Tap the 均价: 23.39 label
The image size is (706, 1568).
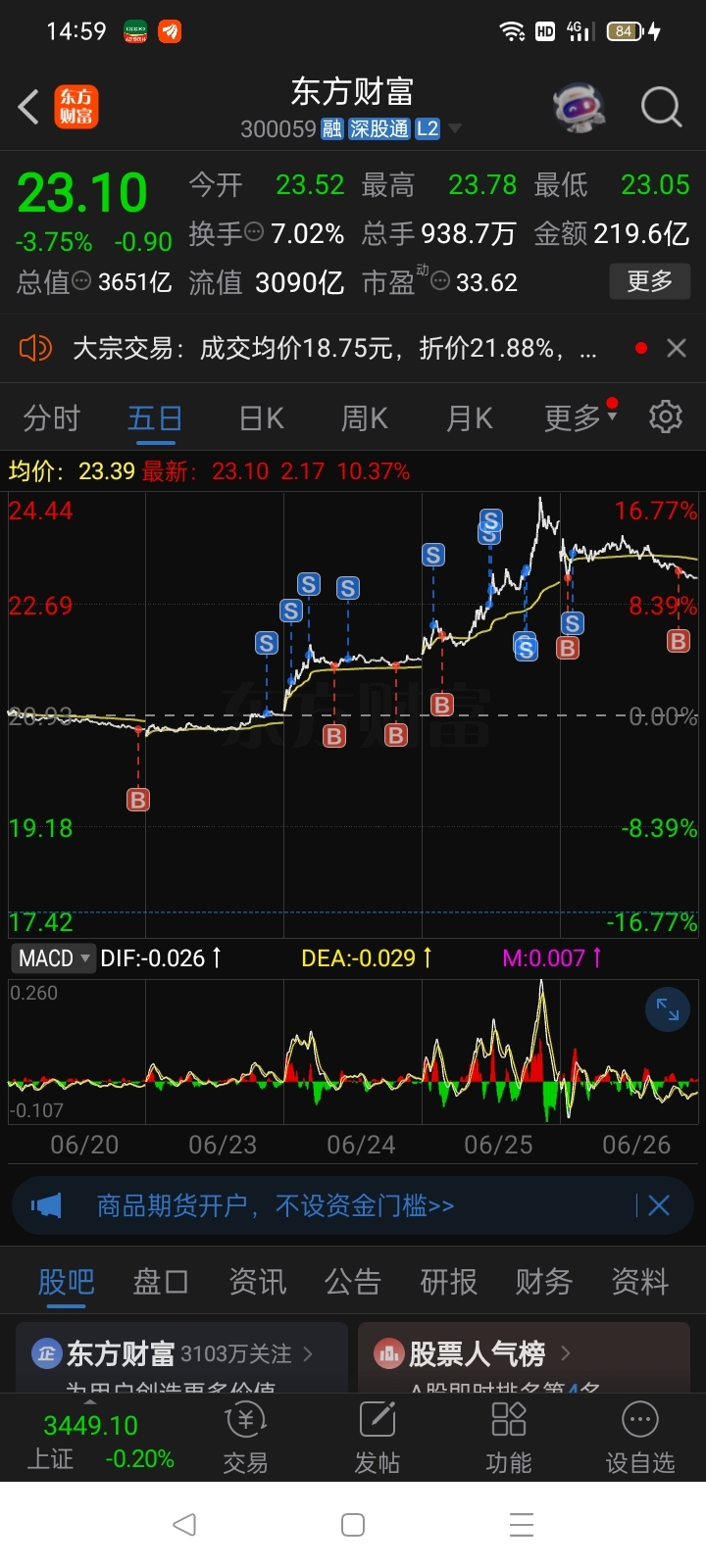(x=72, y=471)
